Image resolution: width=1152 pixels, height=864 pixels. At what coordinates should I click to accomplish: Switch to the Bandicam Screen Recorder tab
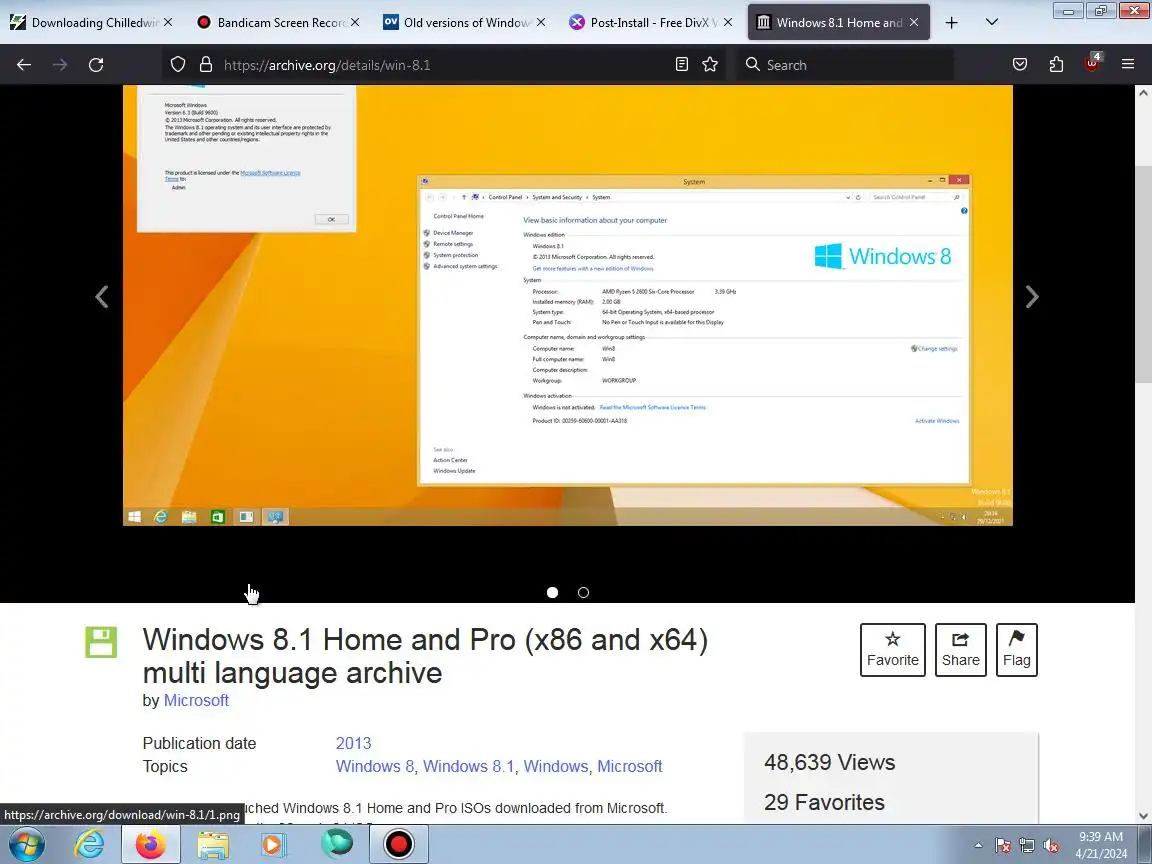279,22
